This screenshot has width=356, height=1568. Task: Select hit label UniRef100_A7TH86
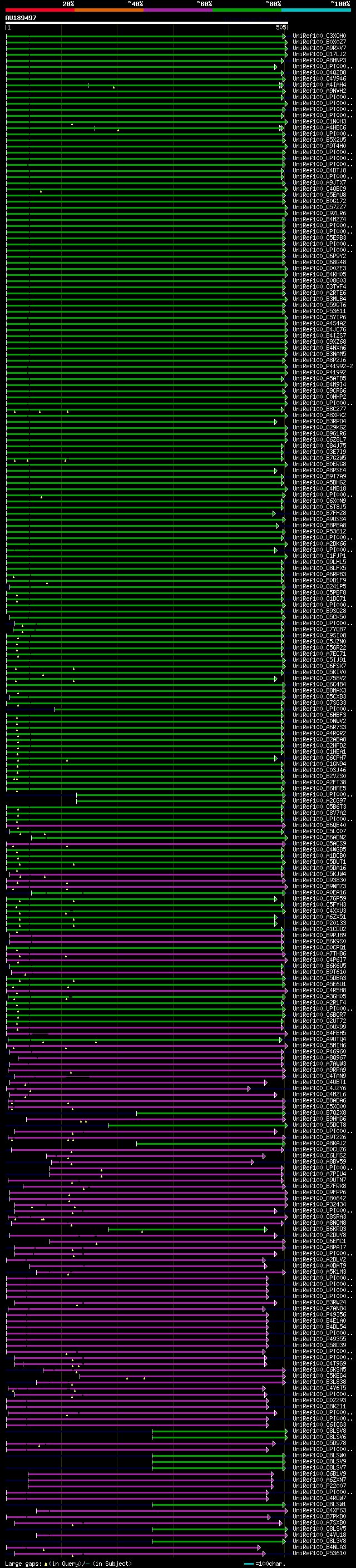[319, 954]
